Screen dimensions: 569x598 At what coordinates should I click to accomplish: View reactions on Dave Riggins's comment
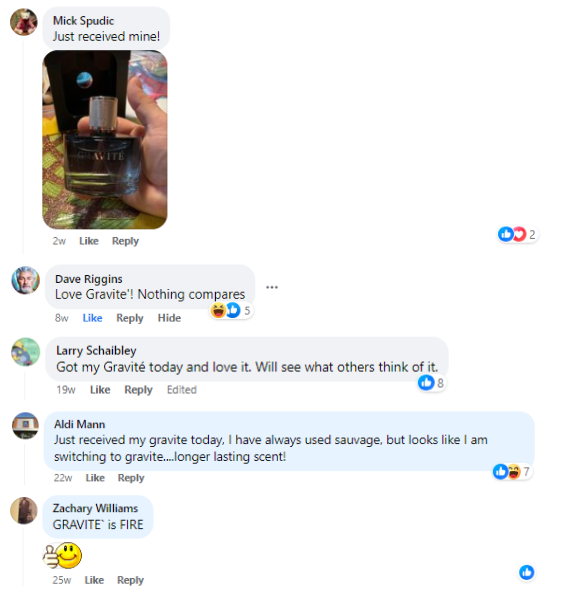pos(231,310)
